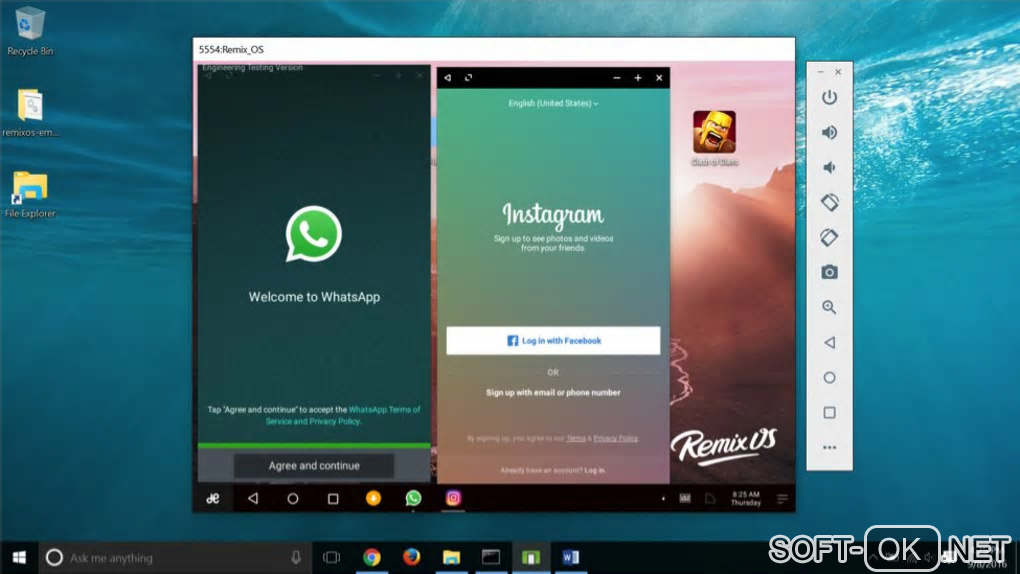Click Remix OS clock showing Thursday
The width and height of the screenshot is (1020, 574).
click(745, 499)
